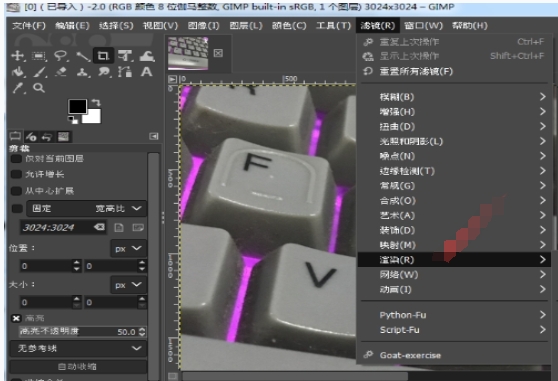Switch to the Tool Options tab
This screenshot has width=558, height=381.
[15, 136]
